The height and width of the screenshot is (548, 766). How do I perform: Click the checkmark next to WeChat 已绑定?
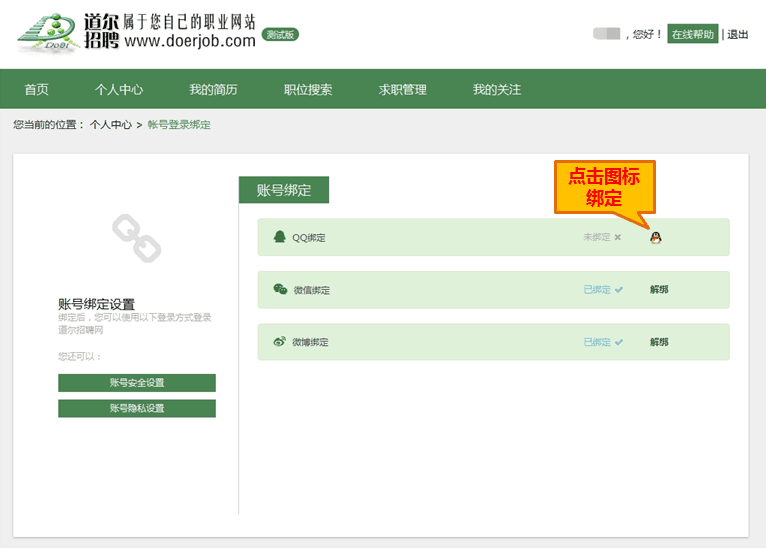619,290
